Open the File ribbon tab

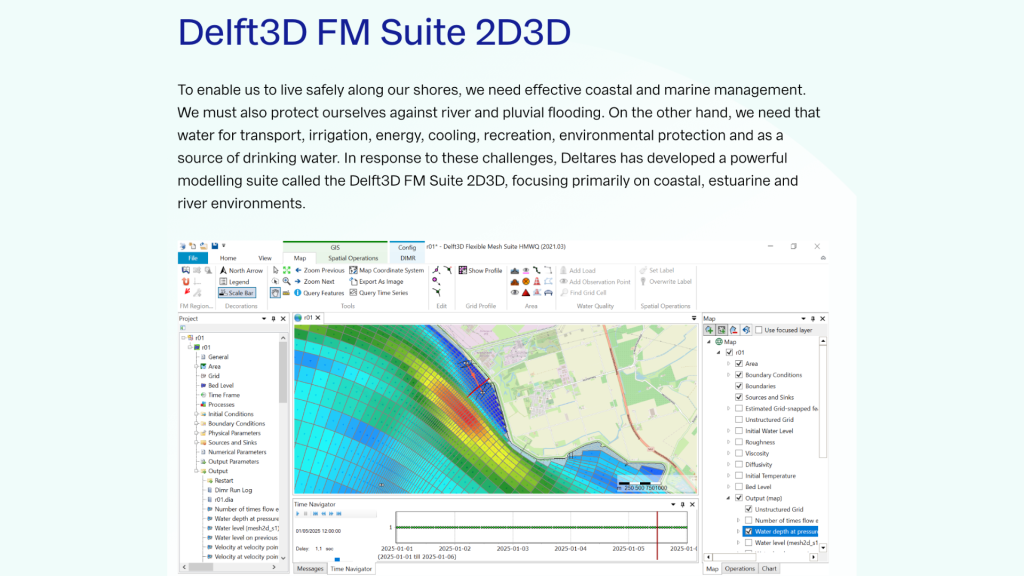pyautogui.click(x=193, y=258)
